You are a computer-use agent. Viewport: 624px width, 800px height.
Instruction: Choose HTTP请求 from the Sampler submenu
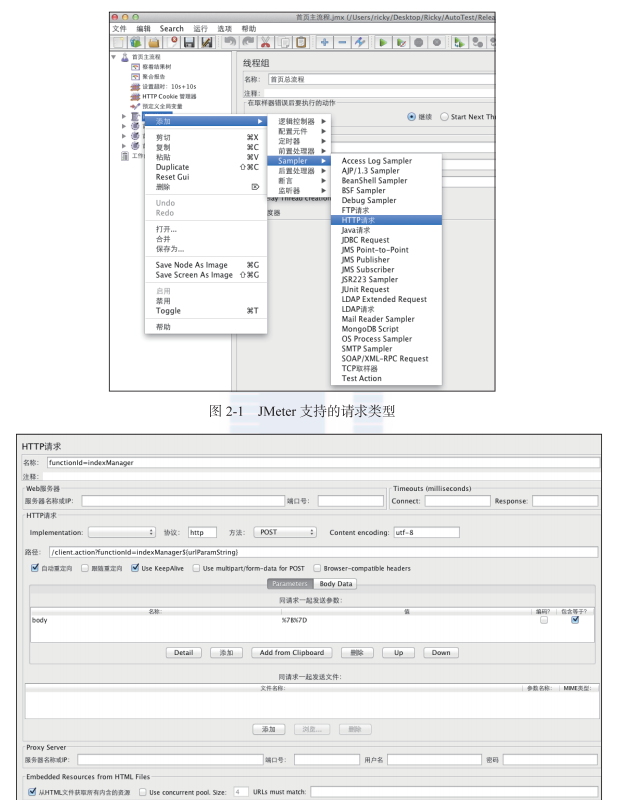pos(386,220)
